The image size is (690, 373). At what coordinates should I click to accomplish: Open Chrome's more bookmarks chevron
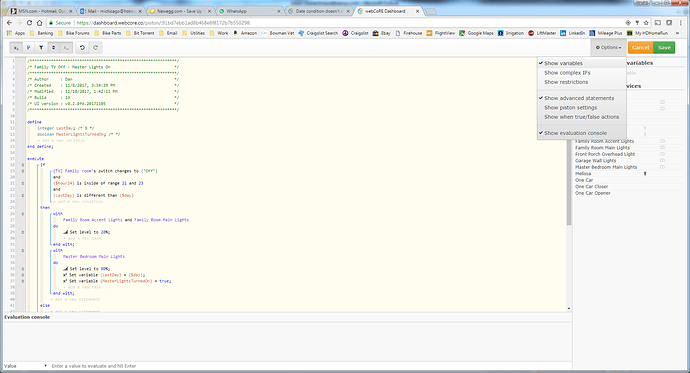(x=678, y=33)
